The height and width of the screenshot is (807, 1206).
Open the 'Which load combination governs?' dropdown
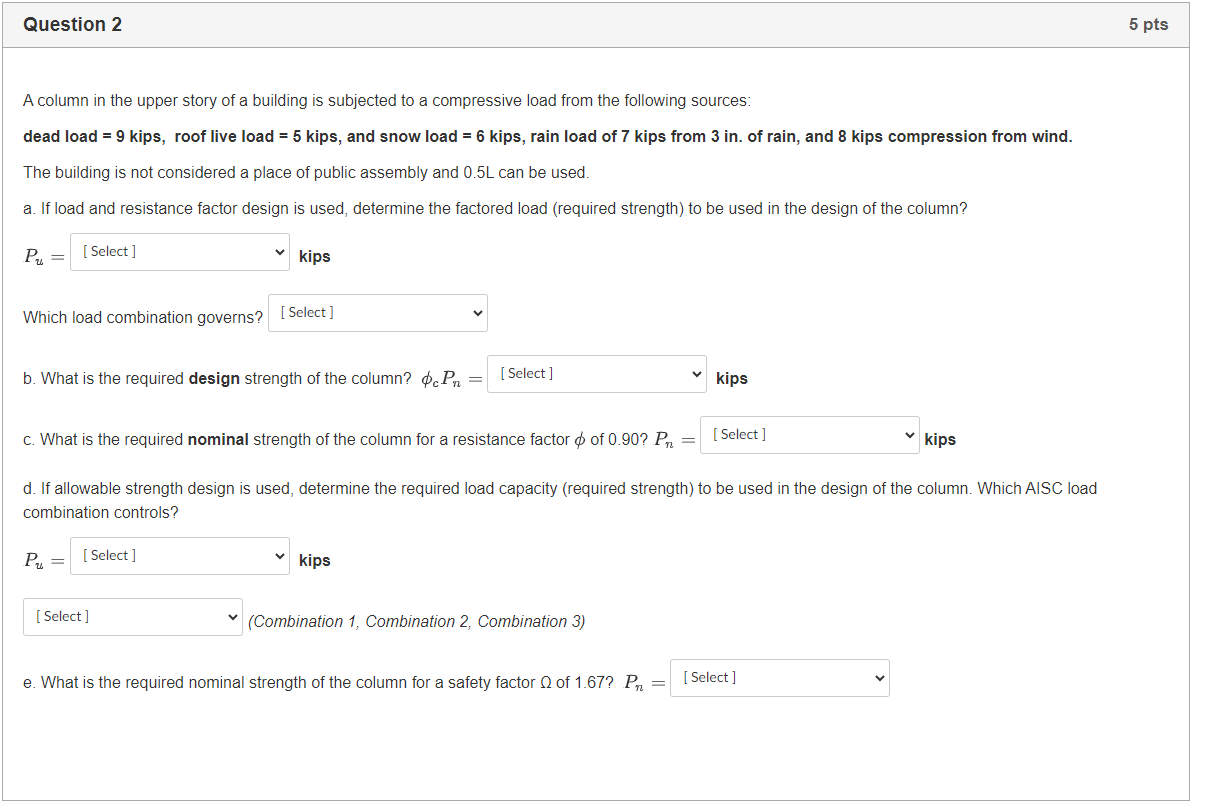(x=378, y=313)
